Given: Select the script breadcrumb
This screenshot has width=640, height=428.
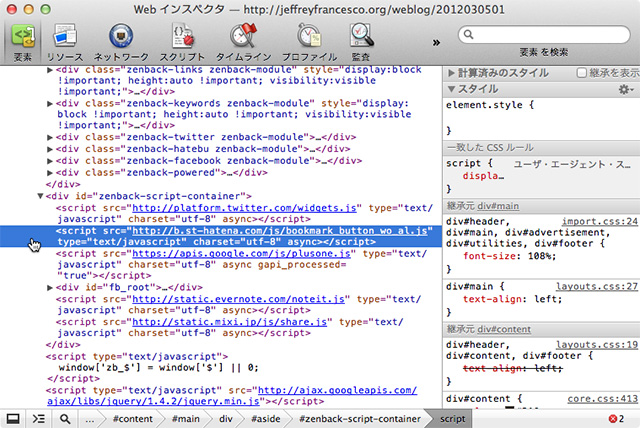Looking at the screenshot, I should pos(452,419).
